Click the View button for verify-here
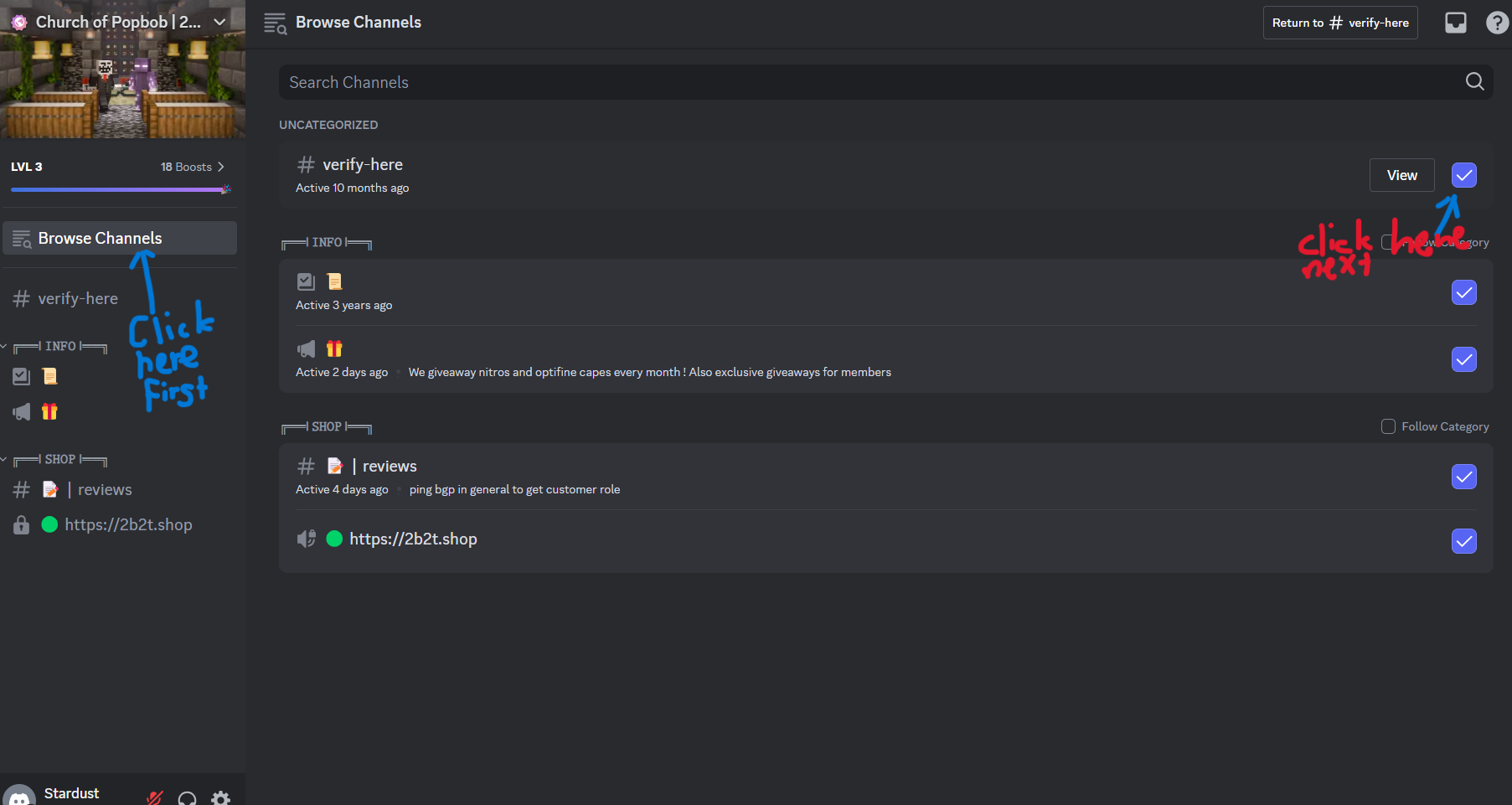 (x=1401, y=175)
